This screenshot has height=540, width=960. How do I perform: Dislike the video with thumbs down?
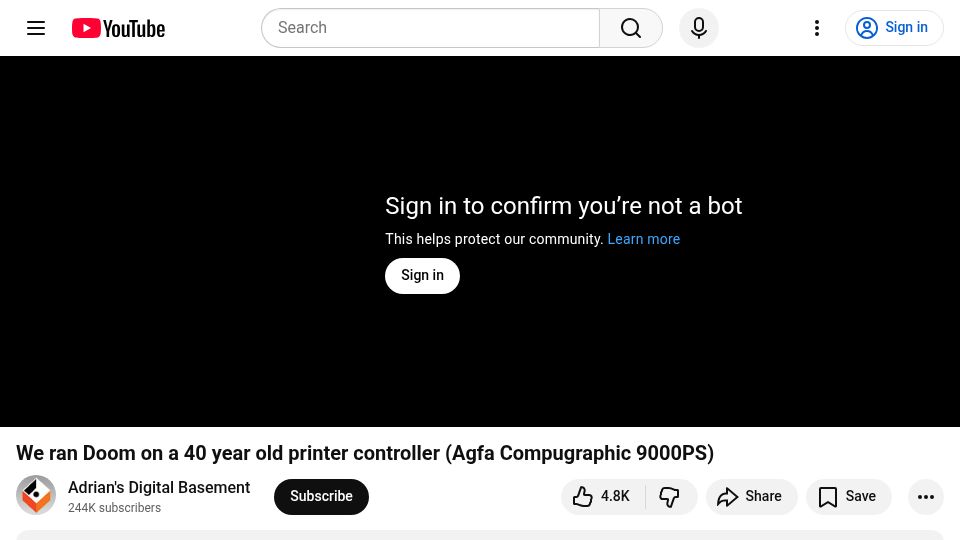670,497
